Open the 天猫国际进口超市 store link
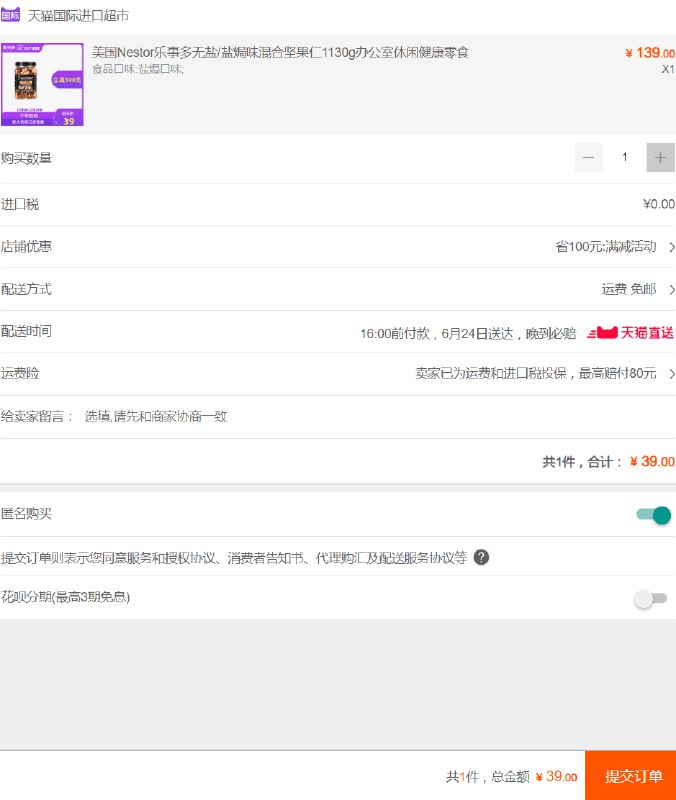 click(78, 16)
